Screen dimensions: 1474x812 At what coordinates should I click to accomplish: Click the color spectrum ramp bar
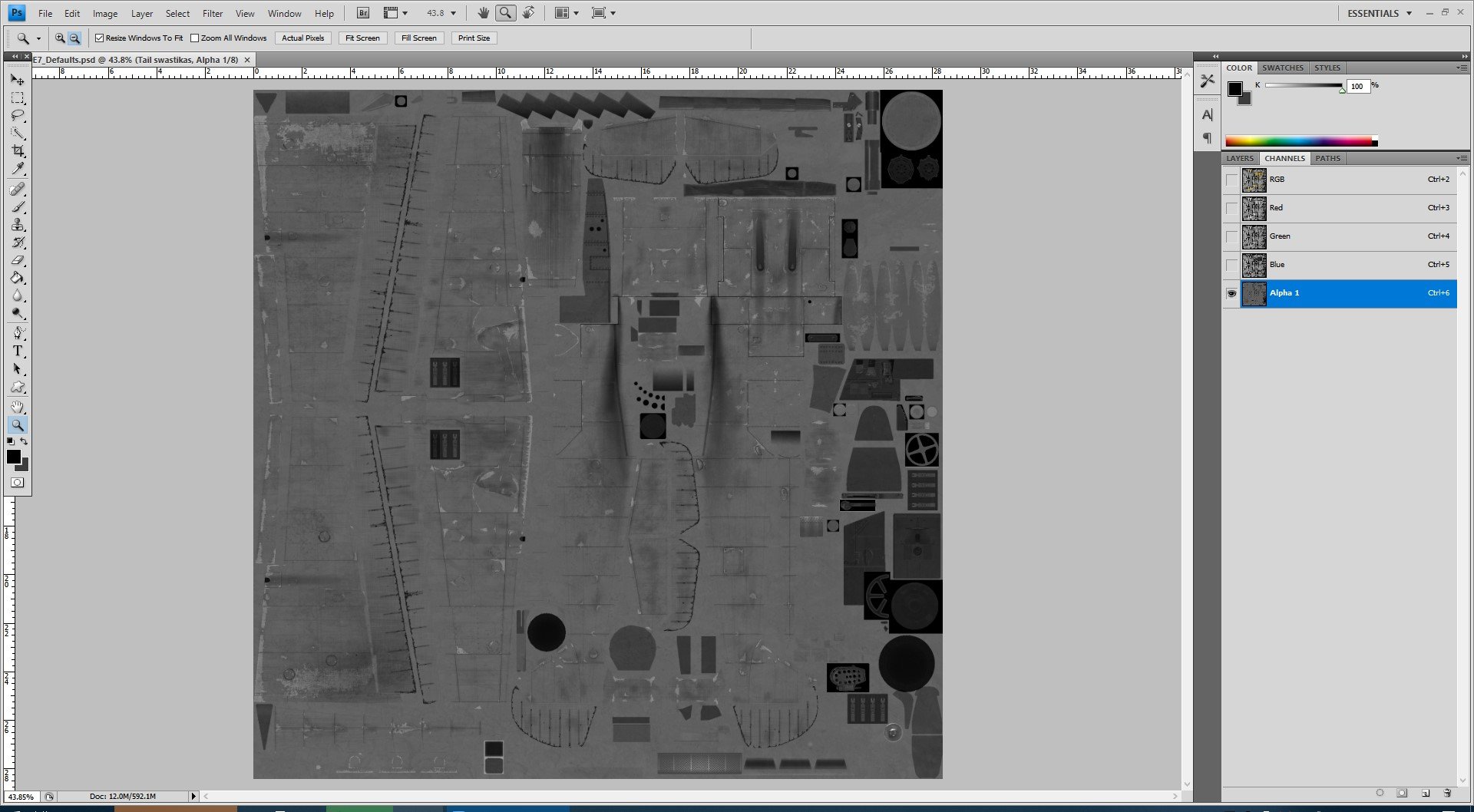click(1299, 141)
